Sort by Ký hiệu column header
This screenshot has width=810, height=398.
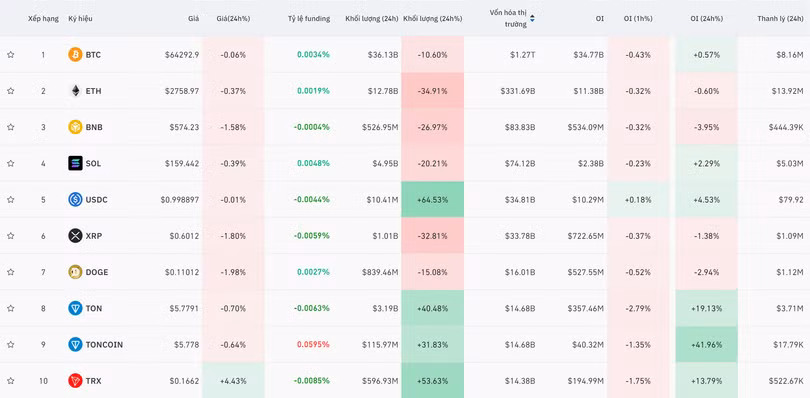click(81, 19)
